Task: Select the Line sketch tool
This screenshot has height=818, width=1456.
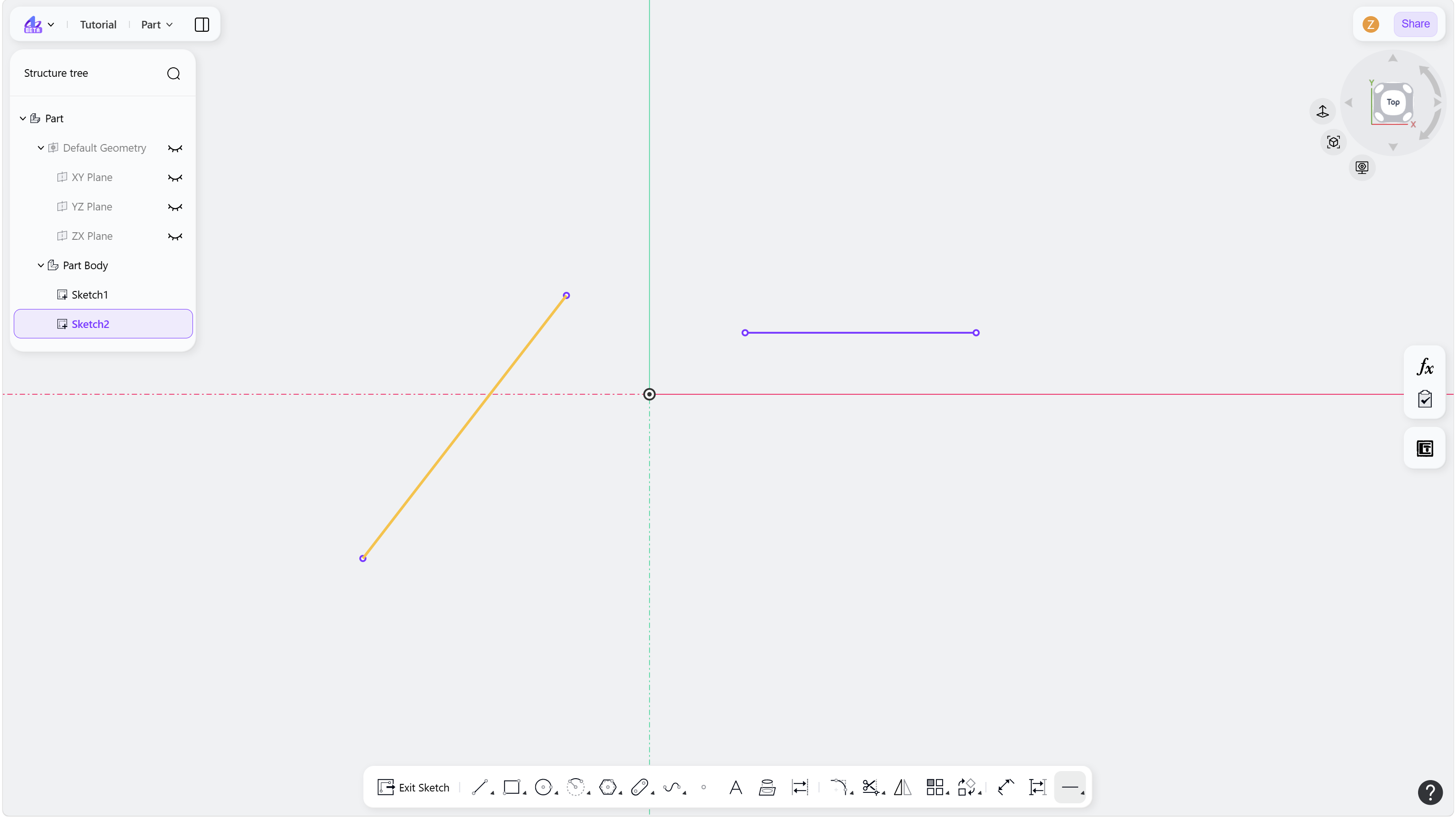Action: pos(479,787)
